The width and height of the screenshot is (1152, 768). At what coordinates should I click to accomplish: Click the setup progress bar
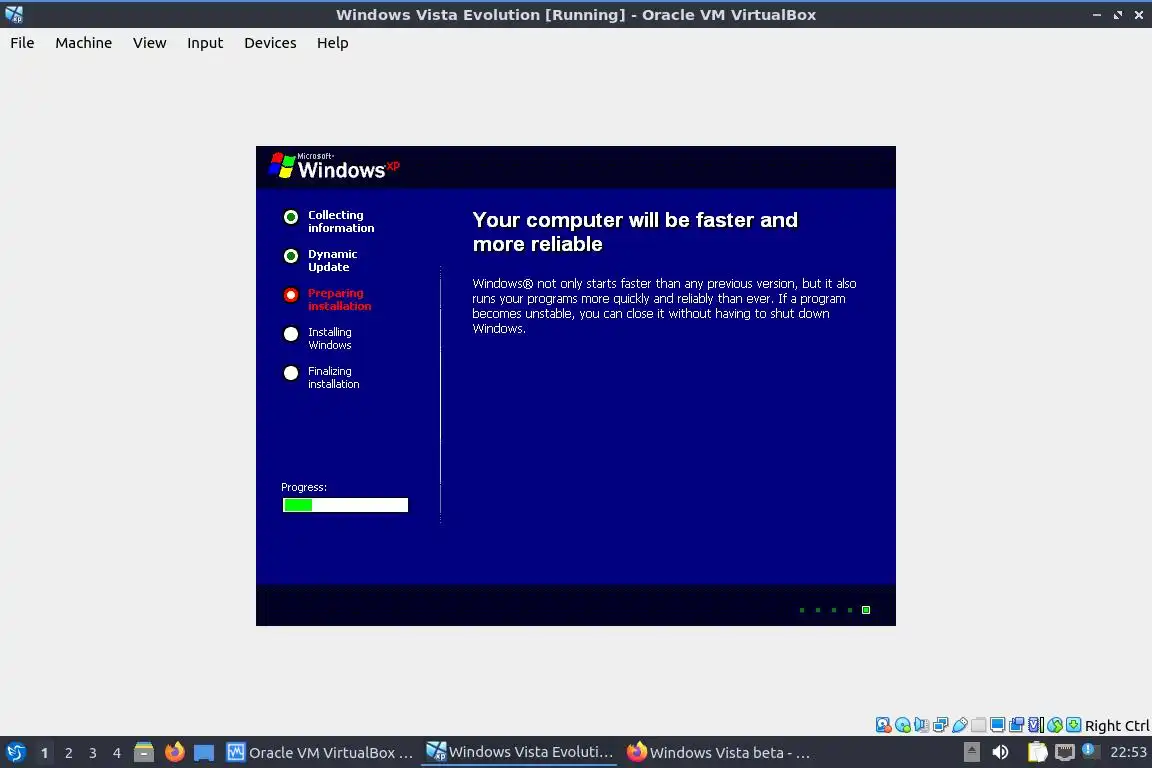(345, 505)
